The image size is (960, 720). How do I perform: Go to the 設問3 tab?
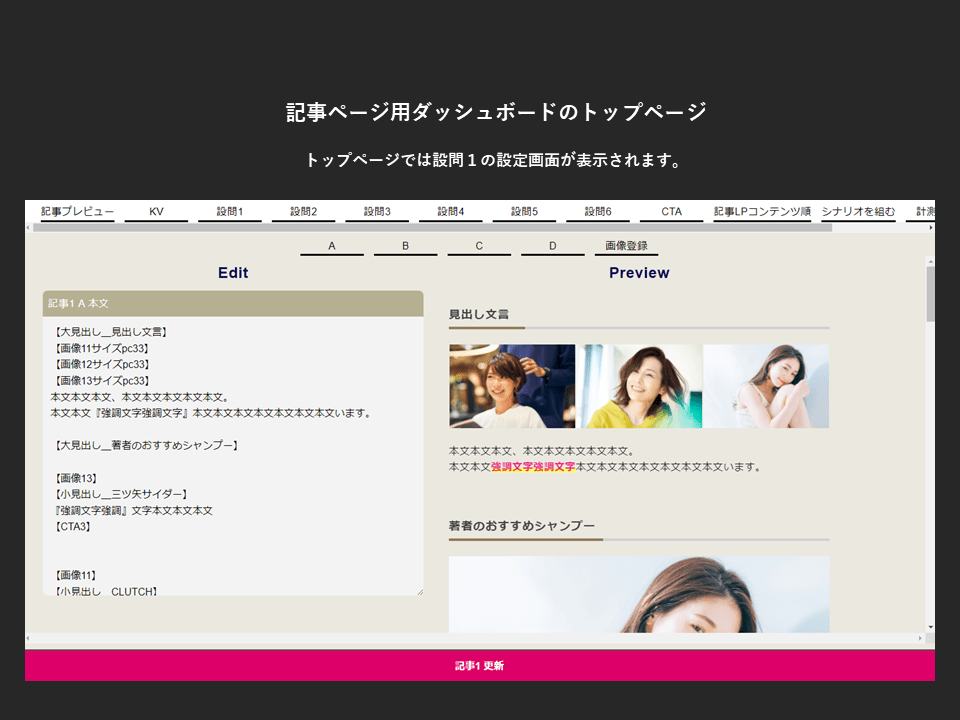tap(377, 212)
